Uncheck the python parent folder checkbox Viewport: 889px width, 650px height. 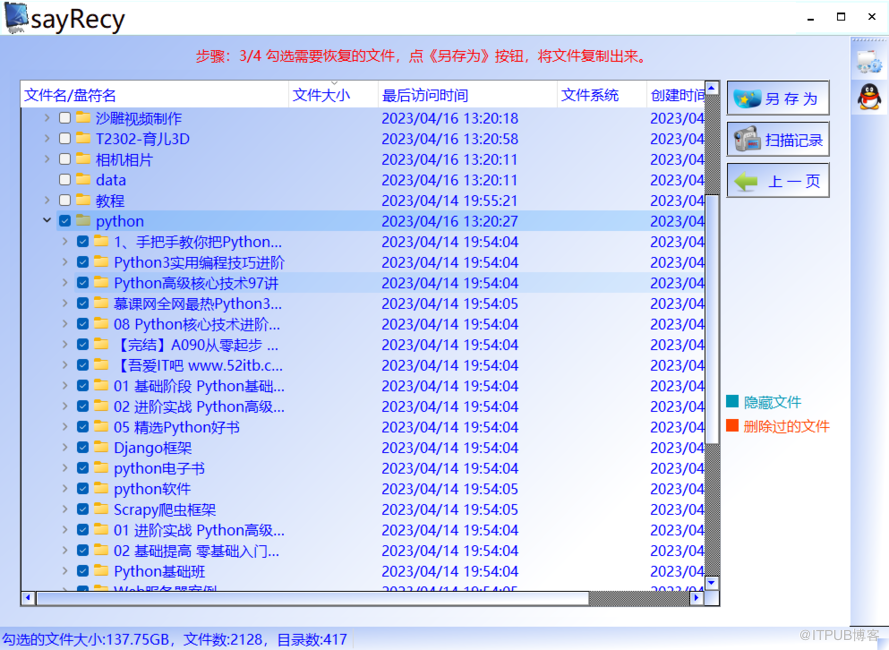[x=65, y=221]
